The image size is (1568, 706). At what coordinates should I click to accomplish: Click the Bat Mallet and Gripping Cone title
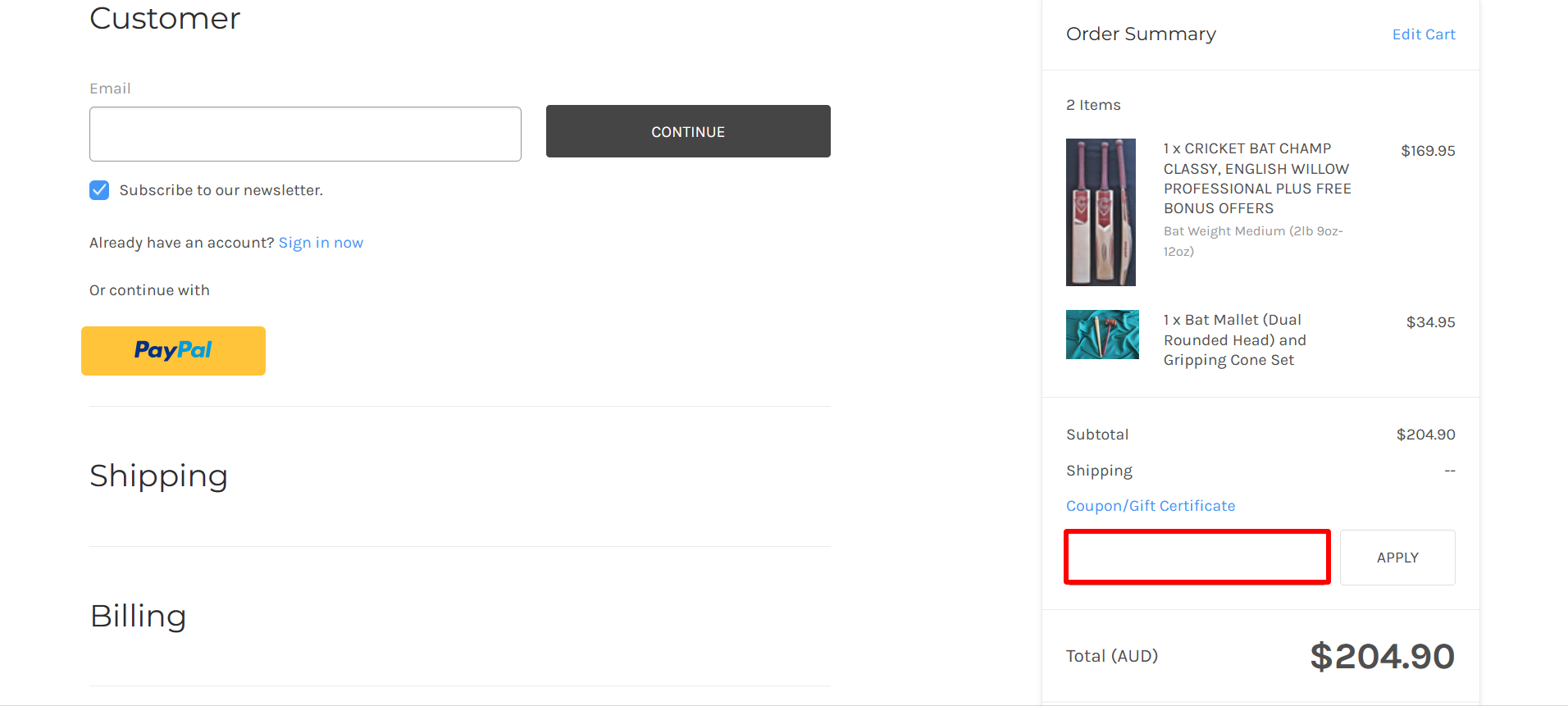1234,340
